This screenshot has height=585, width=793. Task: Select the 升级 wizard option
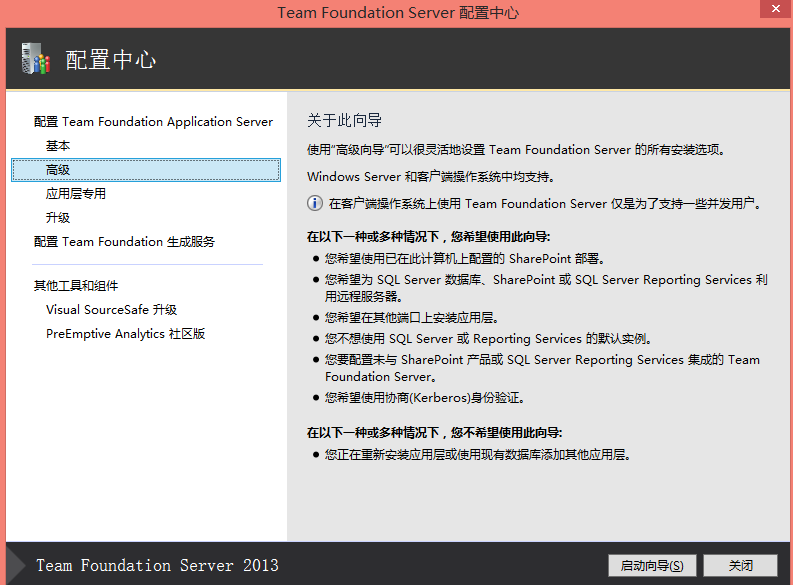click(x=58, y=218)
